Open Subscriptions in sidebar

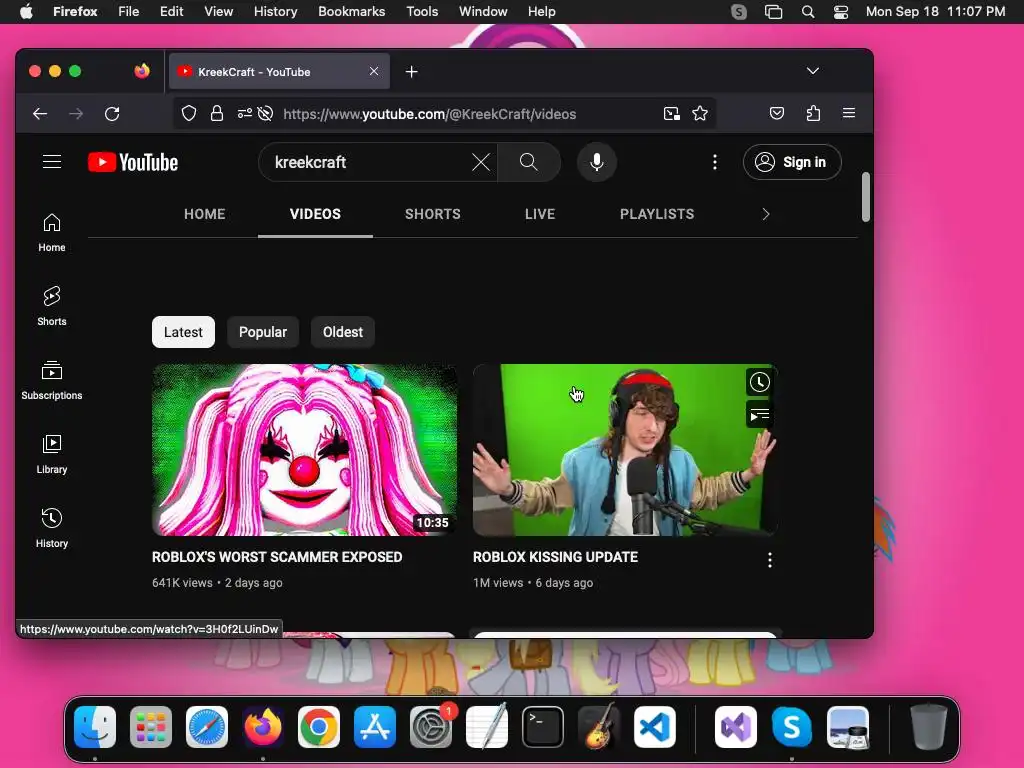tap(52, 380)
